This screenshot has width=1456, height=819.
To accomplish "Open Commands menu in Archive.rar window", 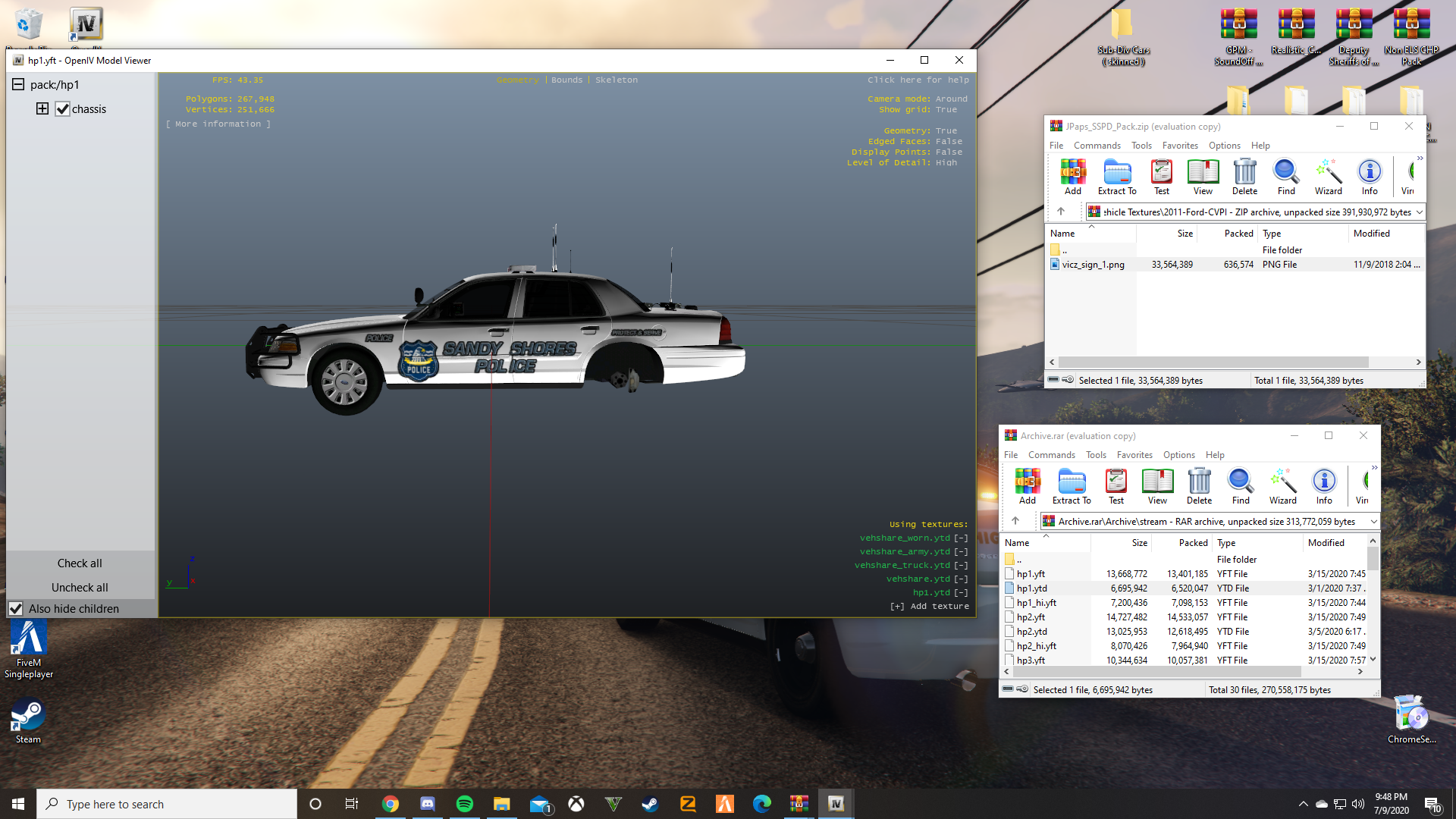I will [1051, 455].
